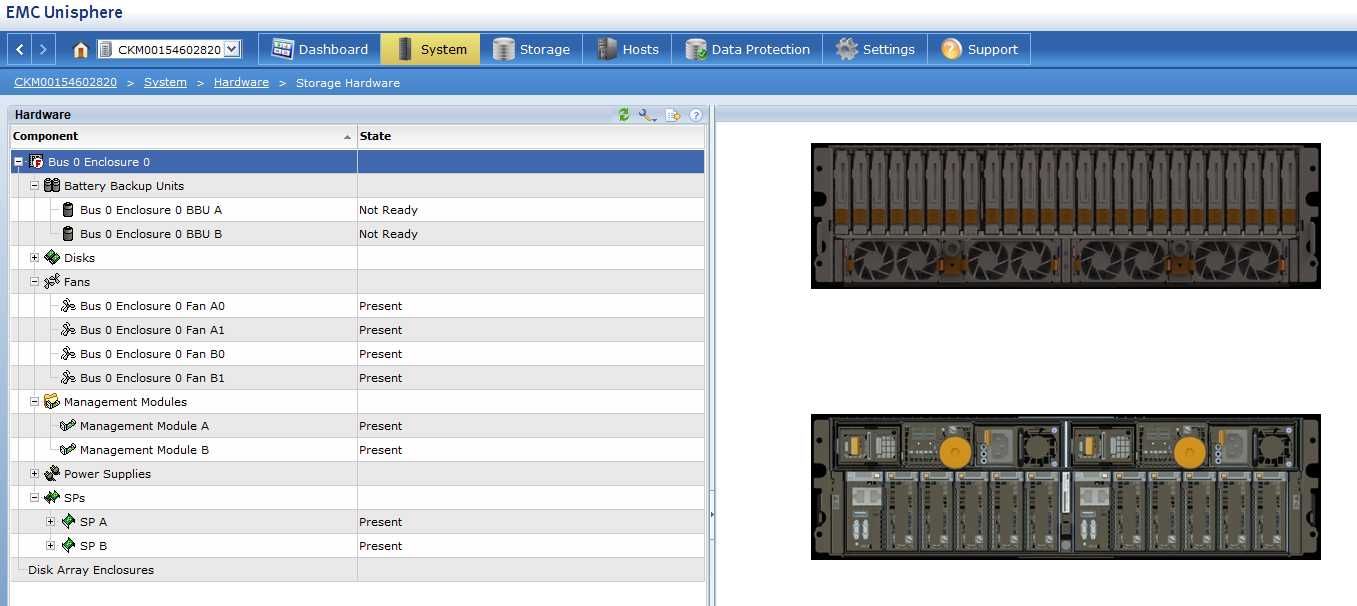Sort by the Component column header
The height and width of the screenshot is (606, 1357).
point(183,136)
